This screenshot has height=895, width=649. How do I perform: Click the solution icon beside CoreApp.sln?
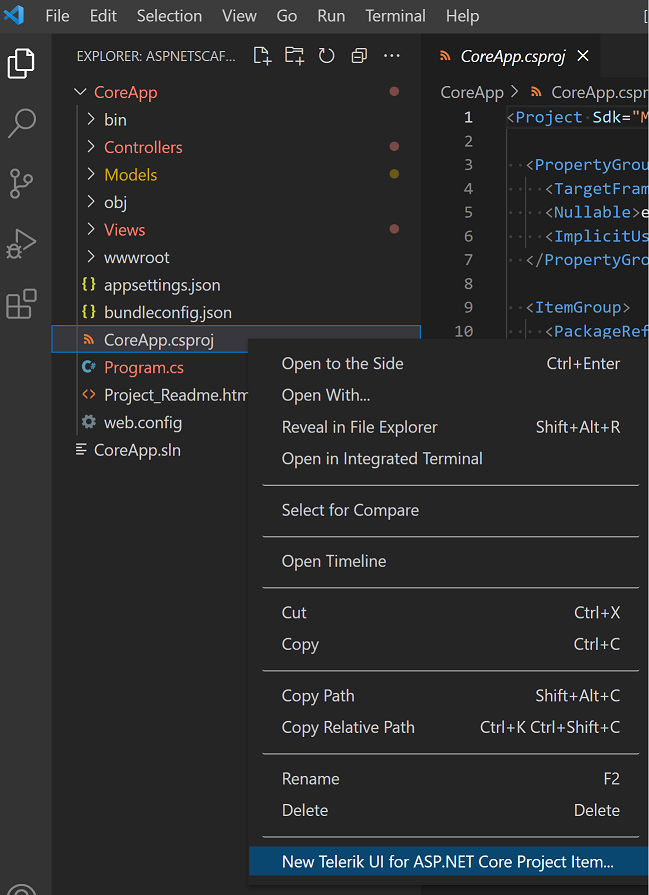click(81, 449)
